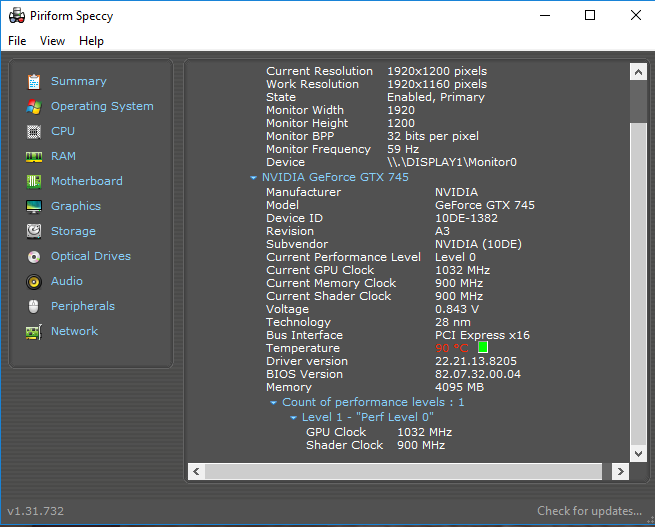The image size is (655, 527).
Task: Select the Monitor Frequency 59 Hz value
Action: [403, 149]
